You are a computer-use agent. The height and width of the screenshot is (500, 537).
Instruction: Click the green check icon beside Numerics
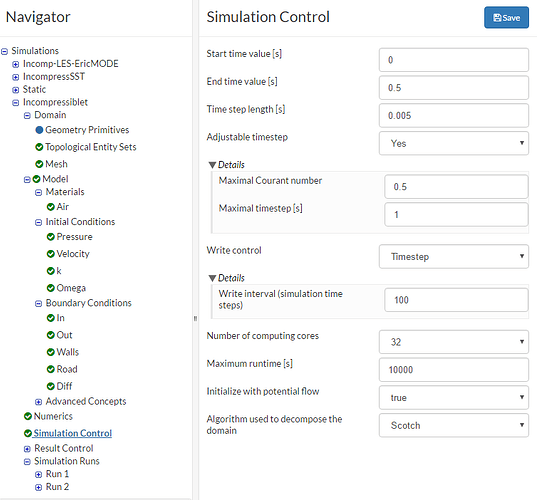click(x=28, y=416)
